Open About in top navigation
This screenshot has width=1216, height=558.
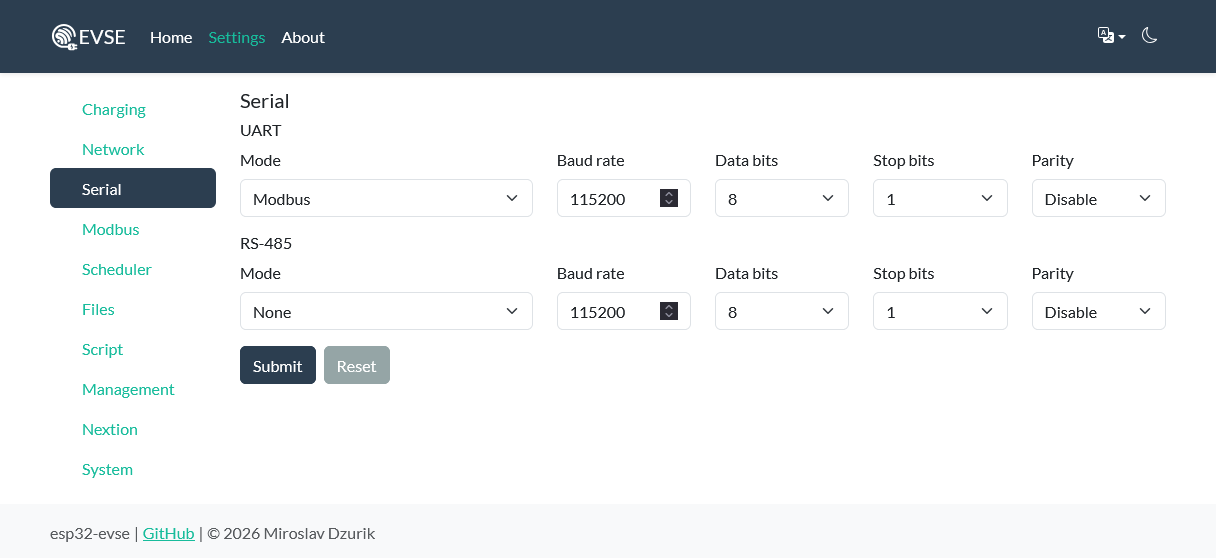(x=303, y=37)
